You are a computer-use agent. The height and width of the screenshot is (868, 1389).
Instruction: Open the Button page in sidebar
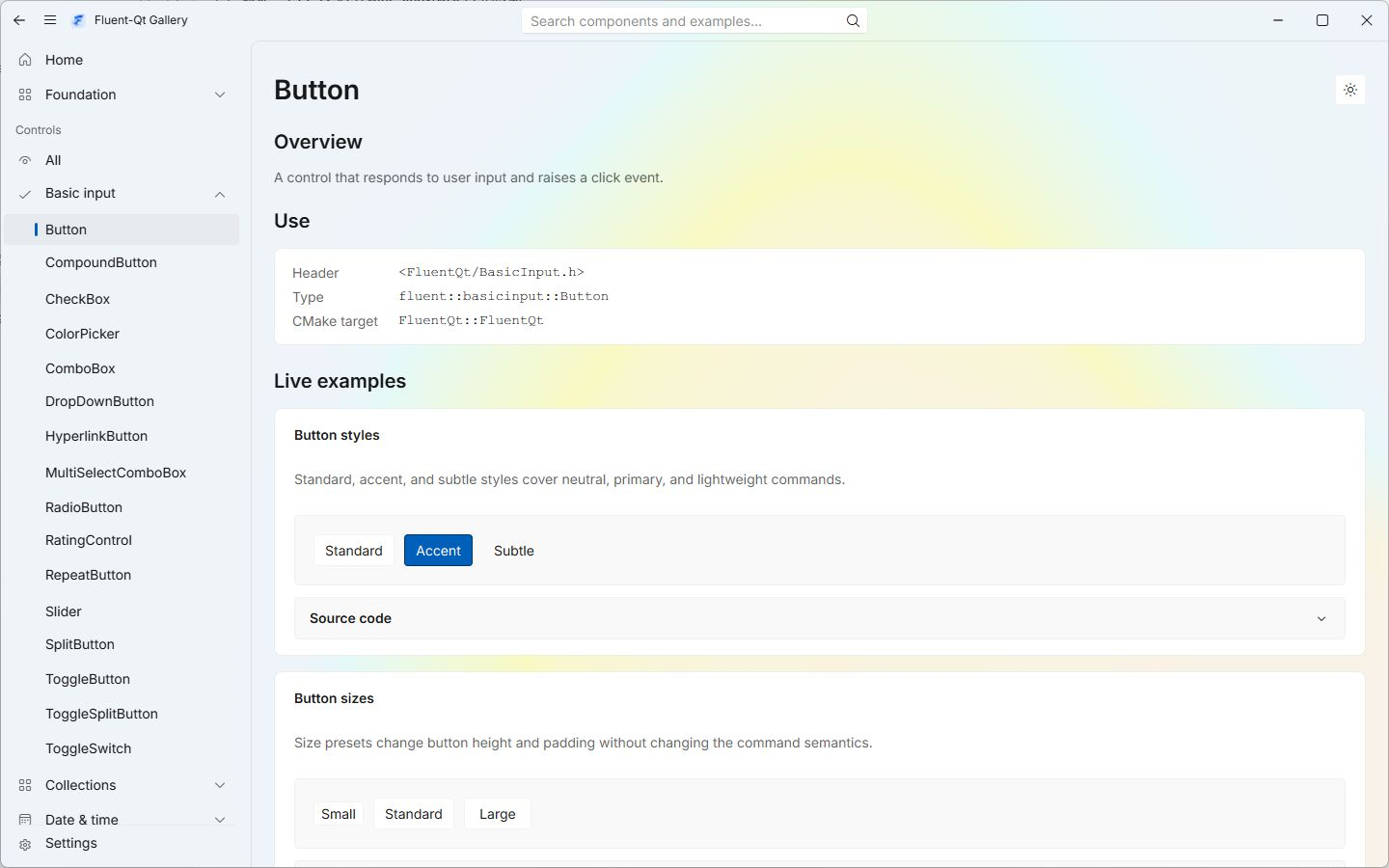coord(122,230)
